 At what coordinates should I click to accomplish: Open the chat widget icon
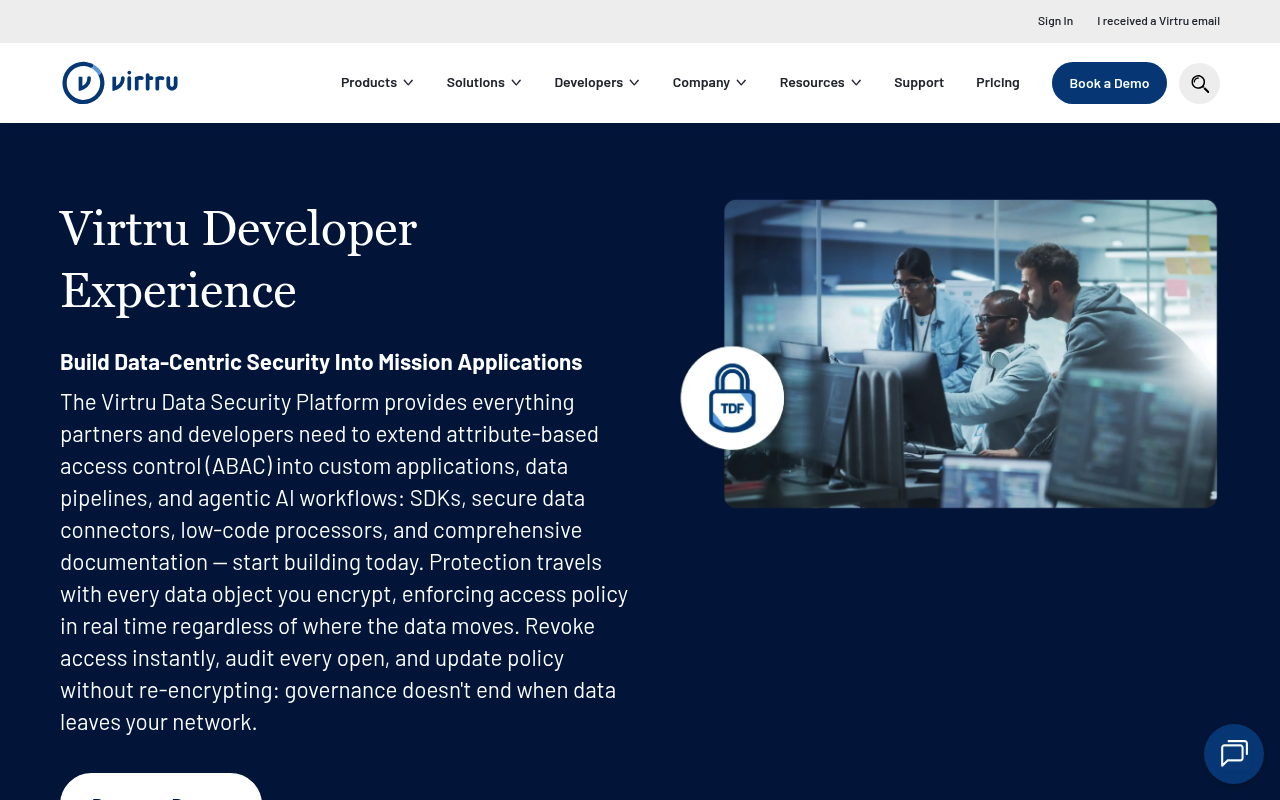(1234, 754)
